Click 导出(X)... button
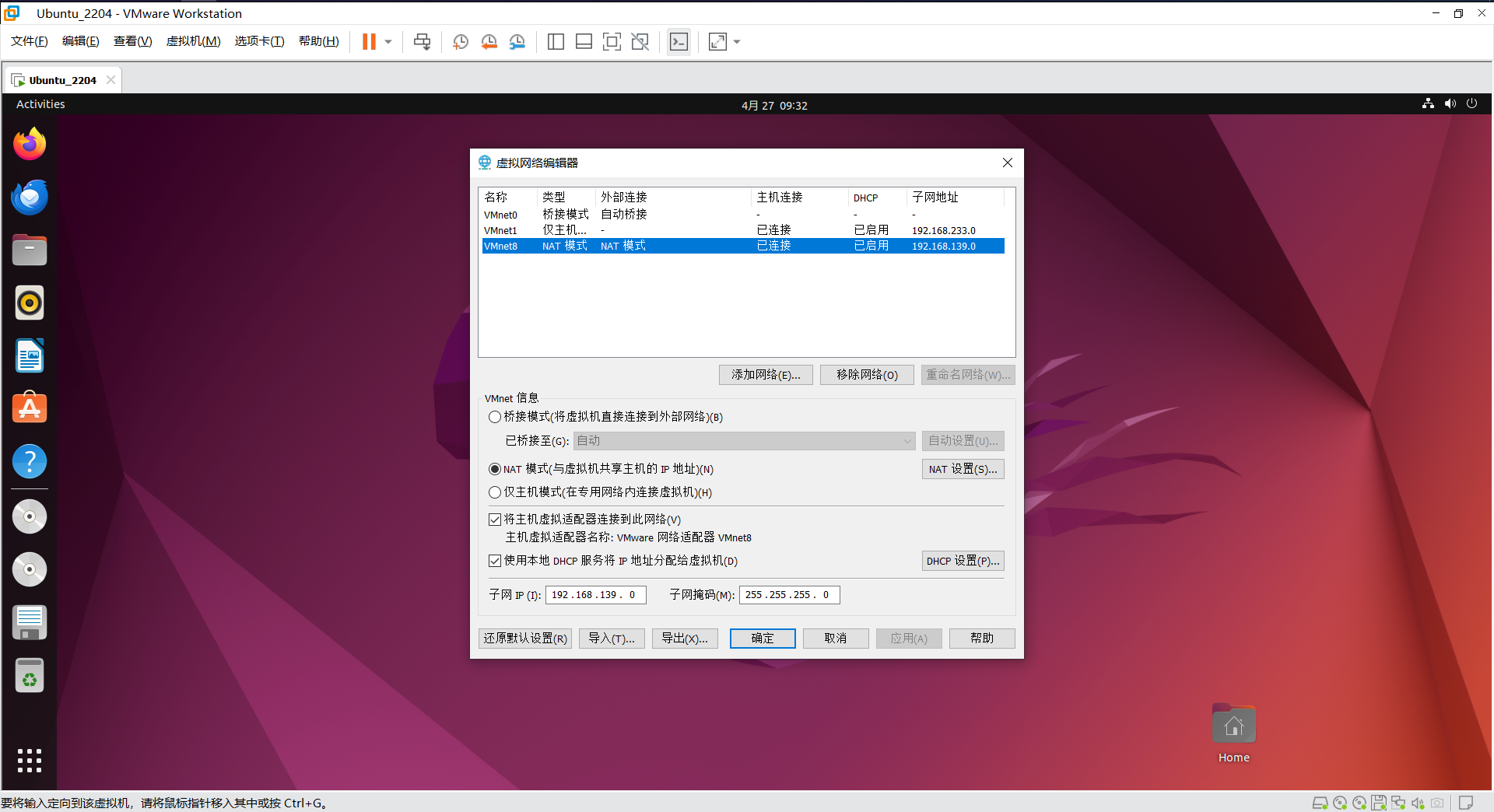Image resolution: width=1494 pixels, height=812 pixels. click(685, 639)
